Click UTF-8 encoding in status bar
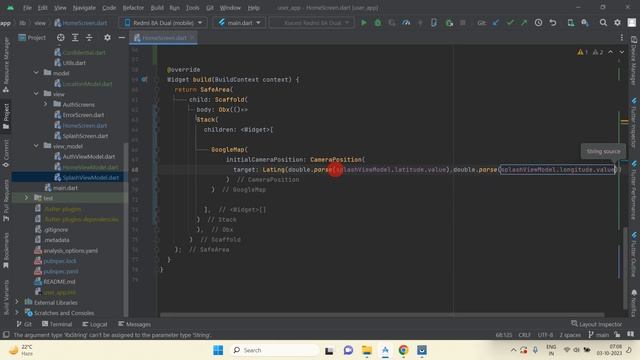This screenshot has height=360, width=640. (545, 335)
